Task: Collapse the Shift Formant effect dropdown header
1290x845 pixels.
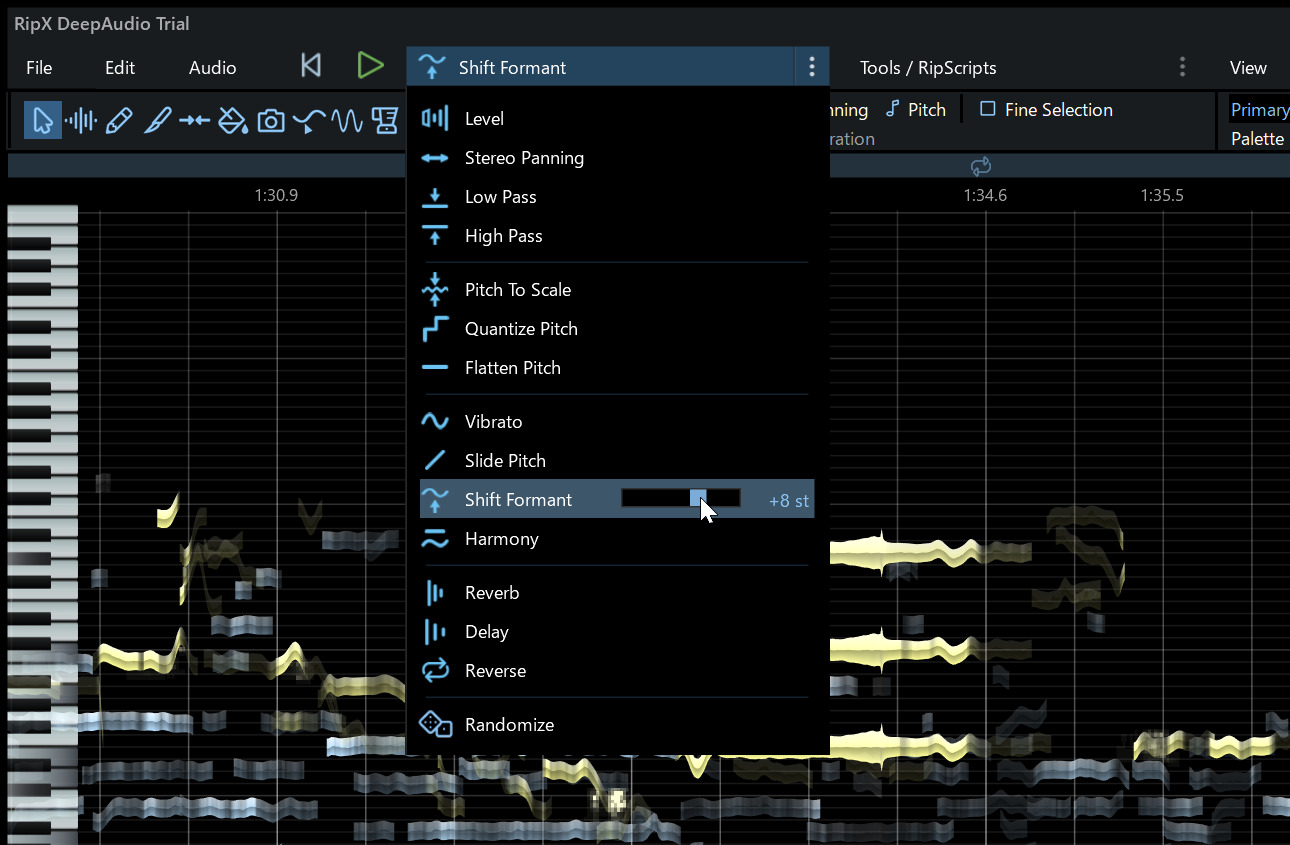Action: click(602, 67)
